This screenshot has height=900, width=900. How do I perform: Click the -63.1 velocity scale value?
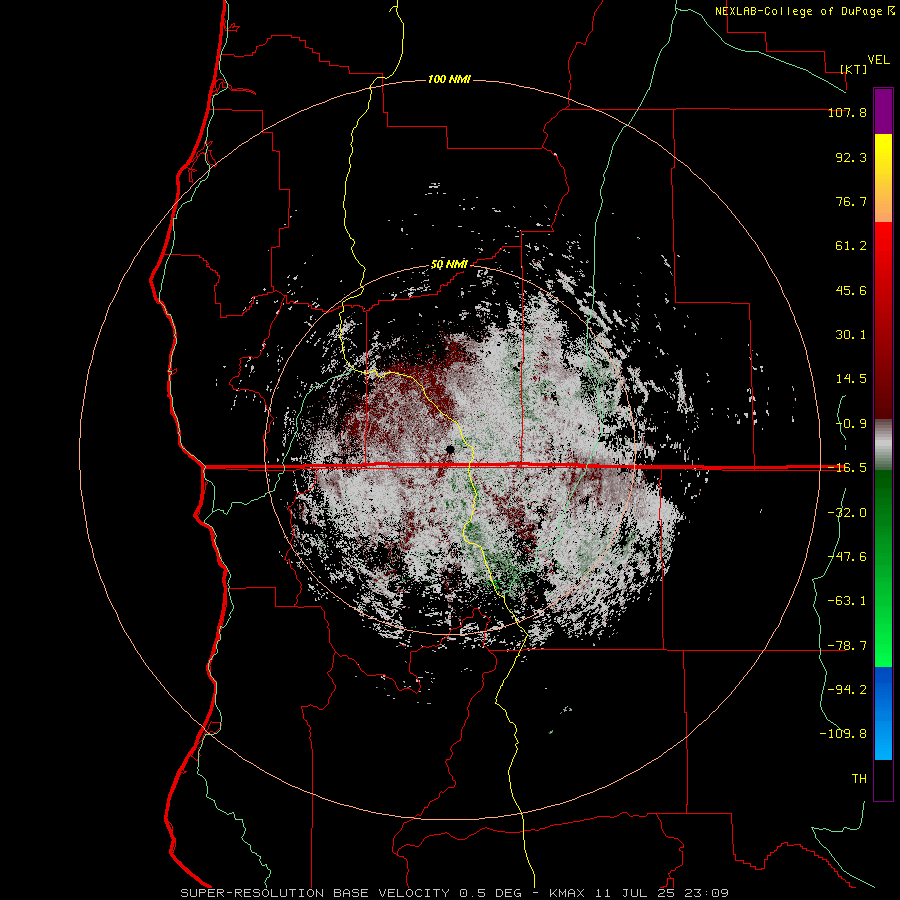[847, 601]
